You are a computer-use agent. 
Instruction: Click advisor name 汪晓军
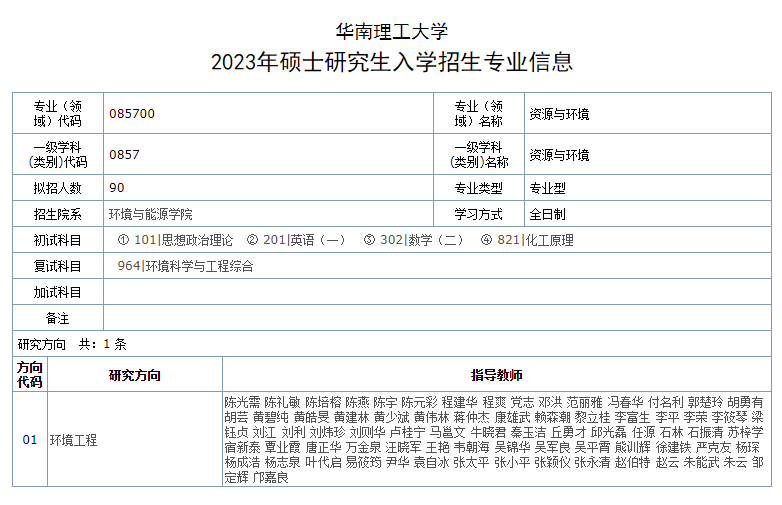pyautogui.click(x=403, y=447)
